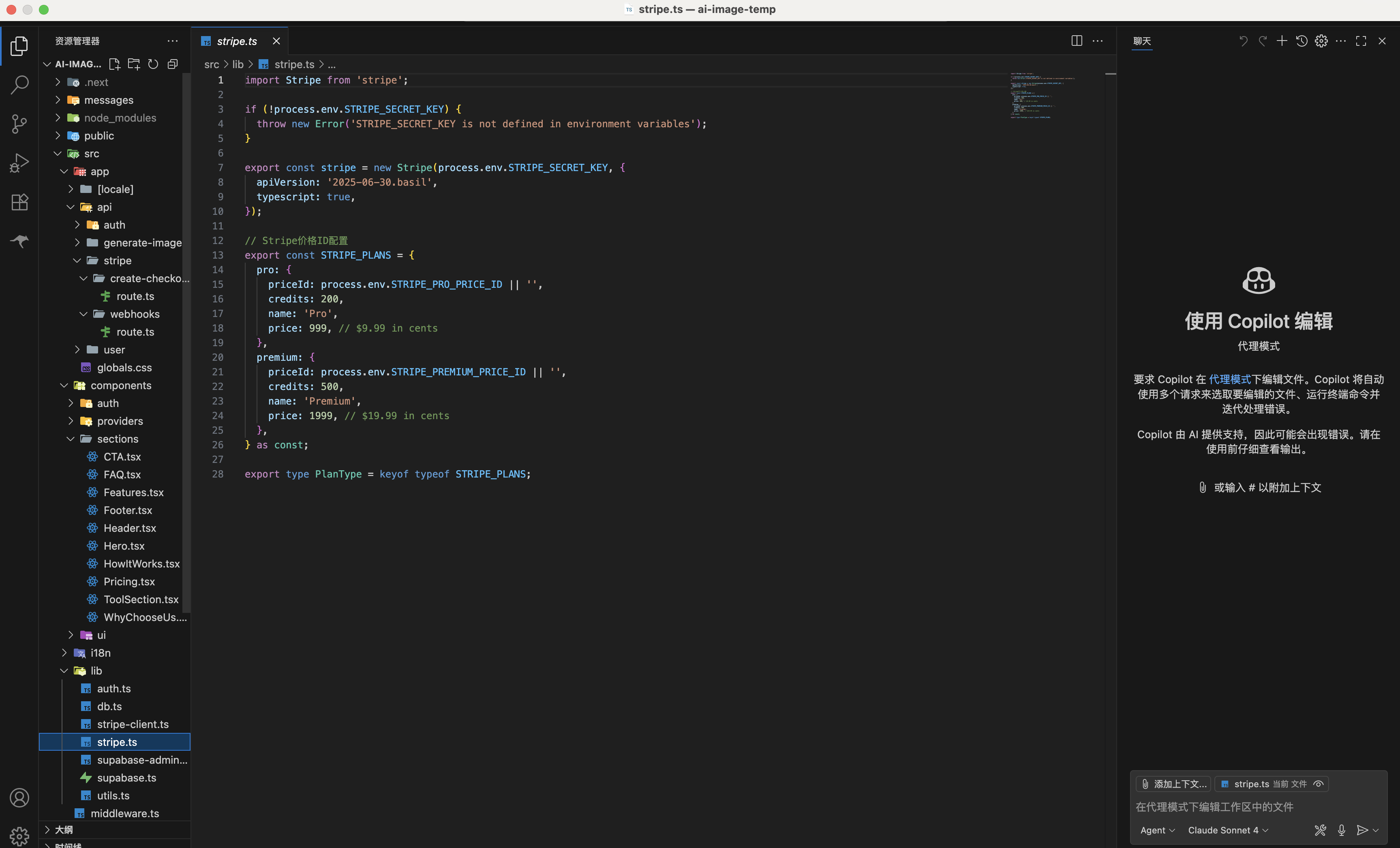Viewport: 1400px width, 848px height.
Task: Open the Explorer view in activity bar
Action: 19,46
